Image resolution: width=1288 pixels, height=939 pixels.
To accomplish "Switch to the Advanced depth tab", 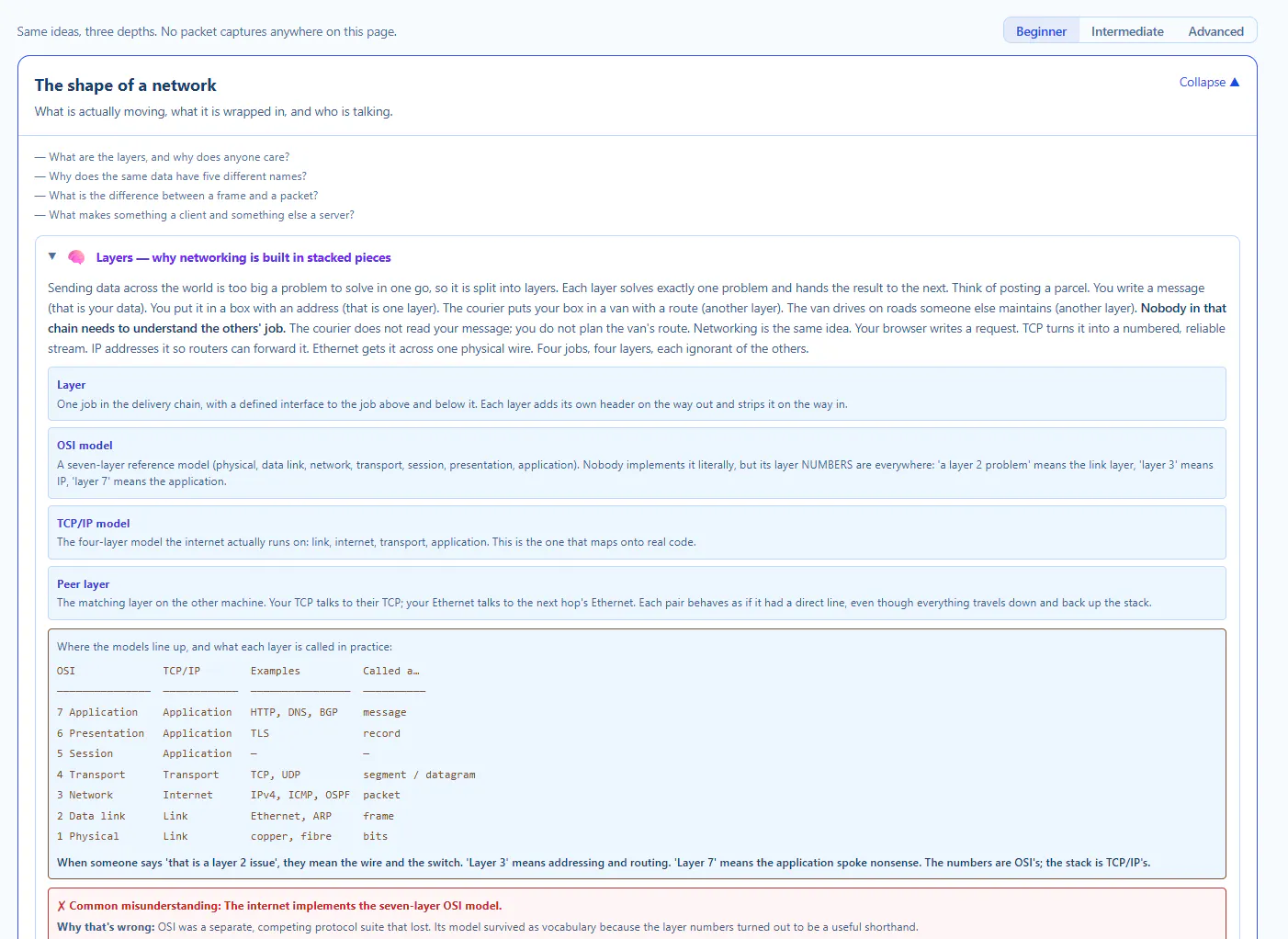I will (1215, 31).
